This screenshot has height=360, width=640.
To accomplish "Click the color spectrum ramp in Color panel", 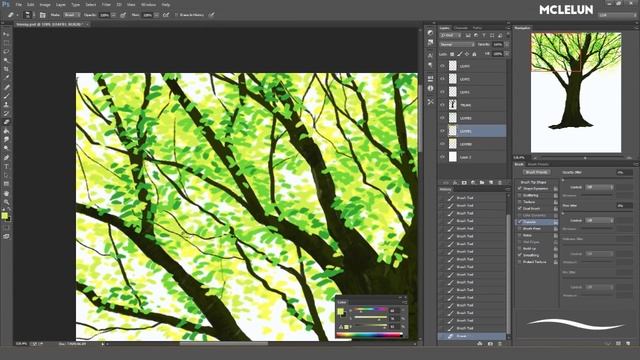I will pos(369,335).
